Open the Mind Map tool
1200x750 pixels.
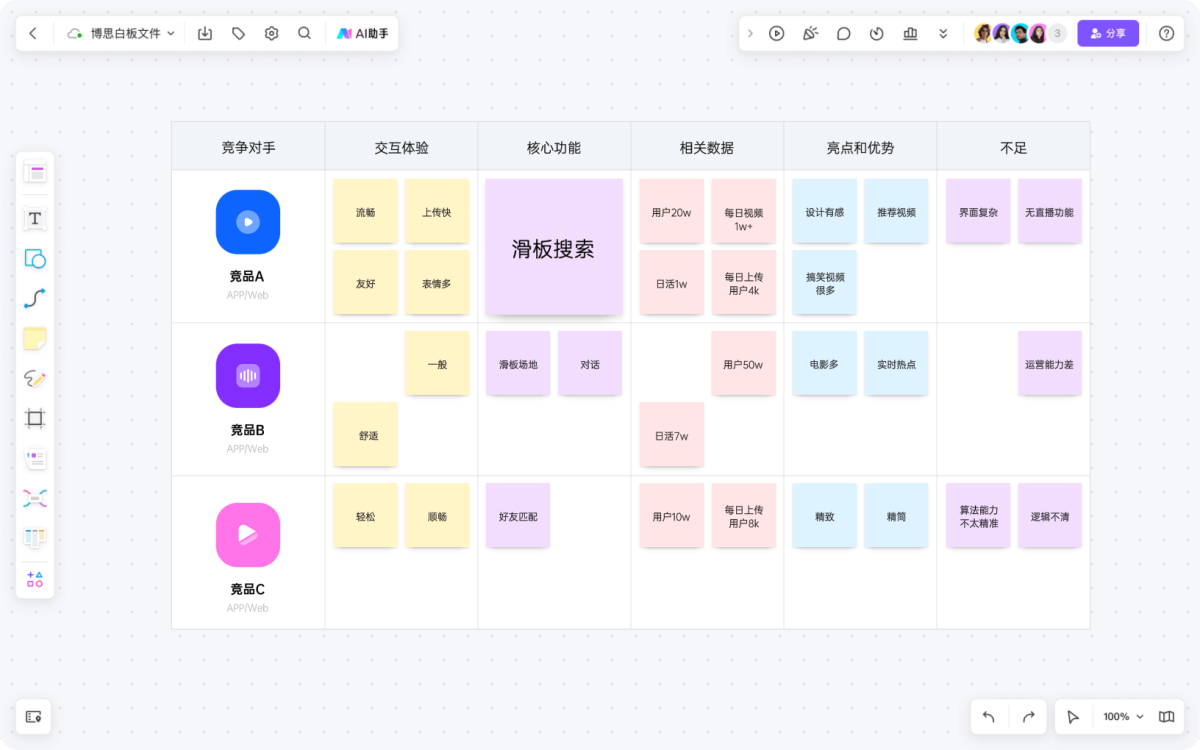click(34, 498)
